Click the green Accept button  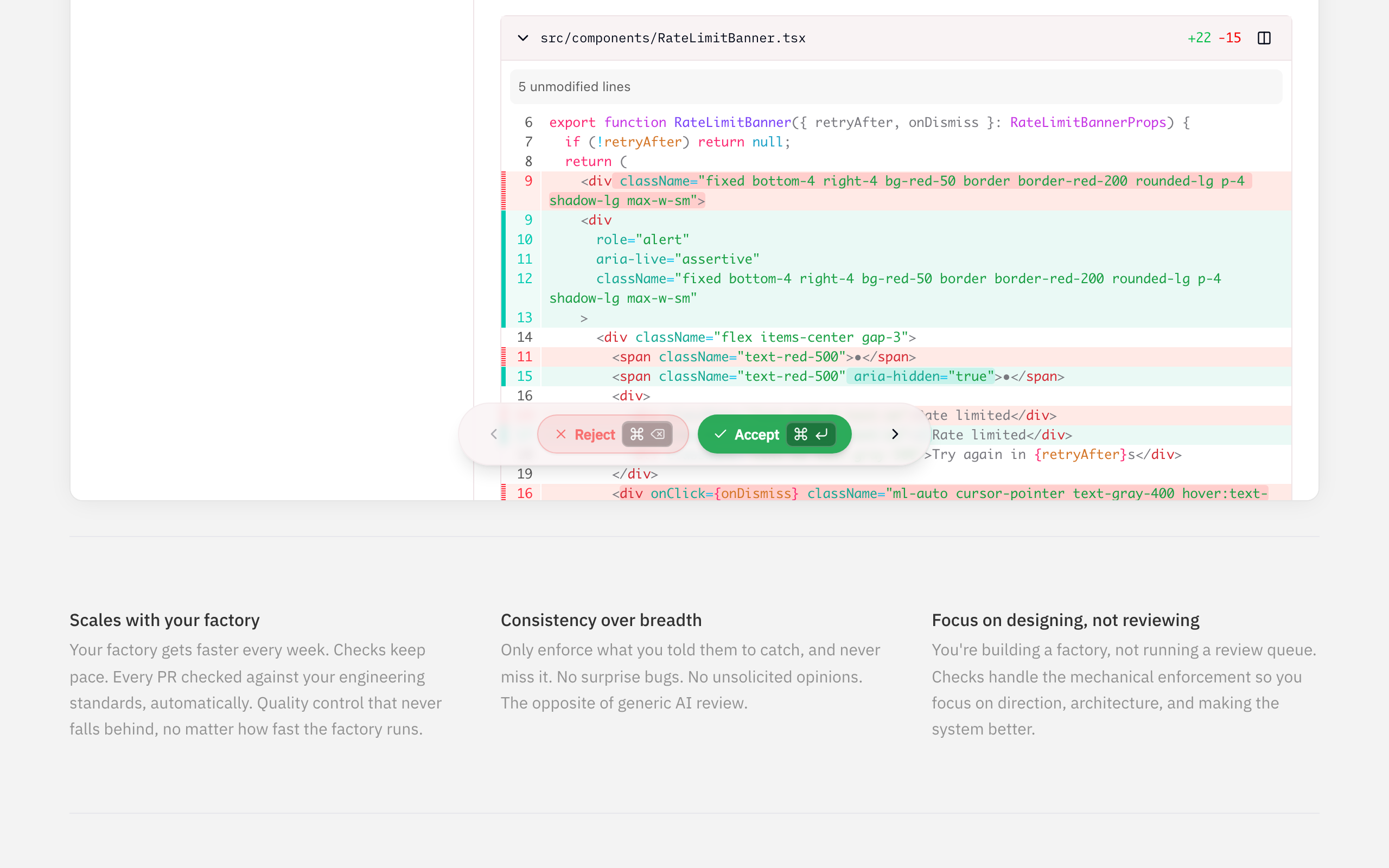756,435
